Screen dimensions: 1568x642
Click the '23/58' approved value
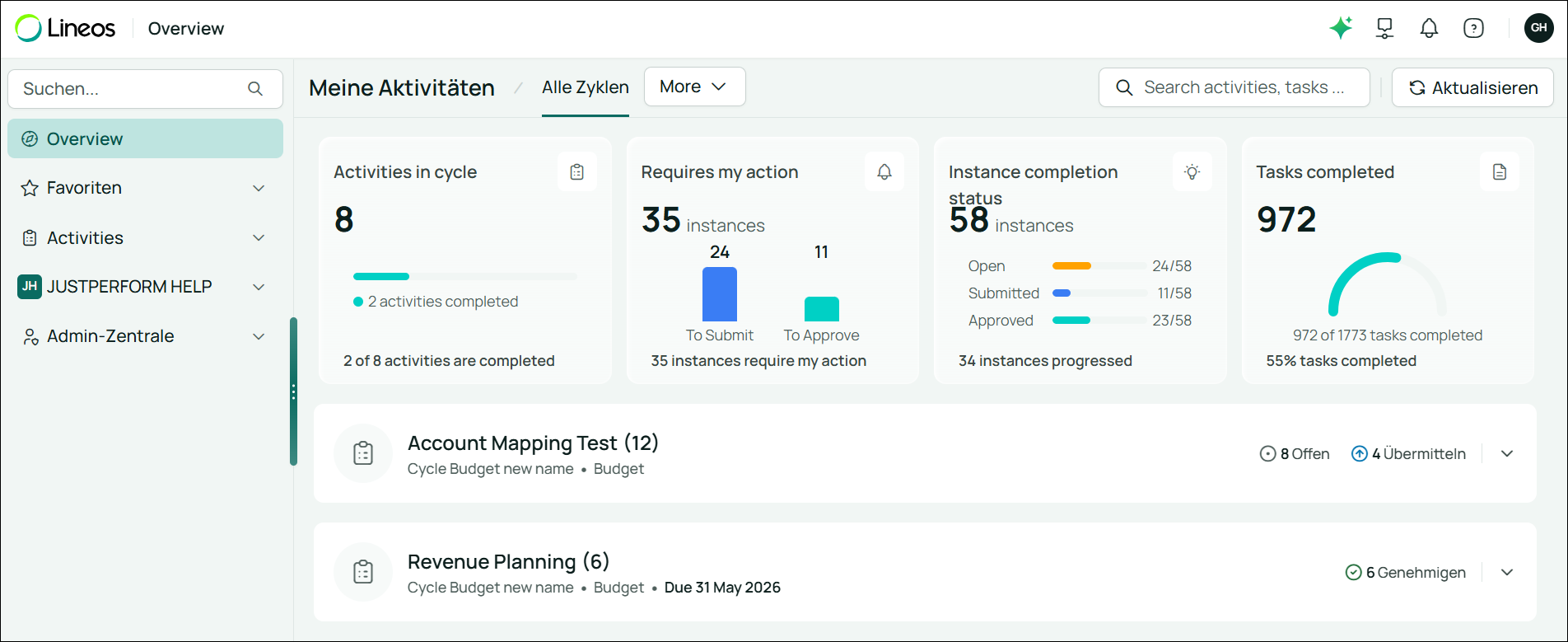click(1172, 321)
